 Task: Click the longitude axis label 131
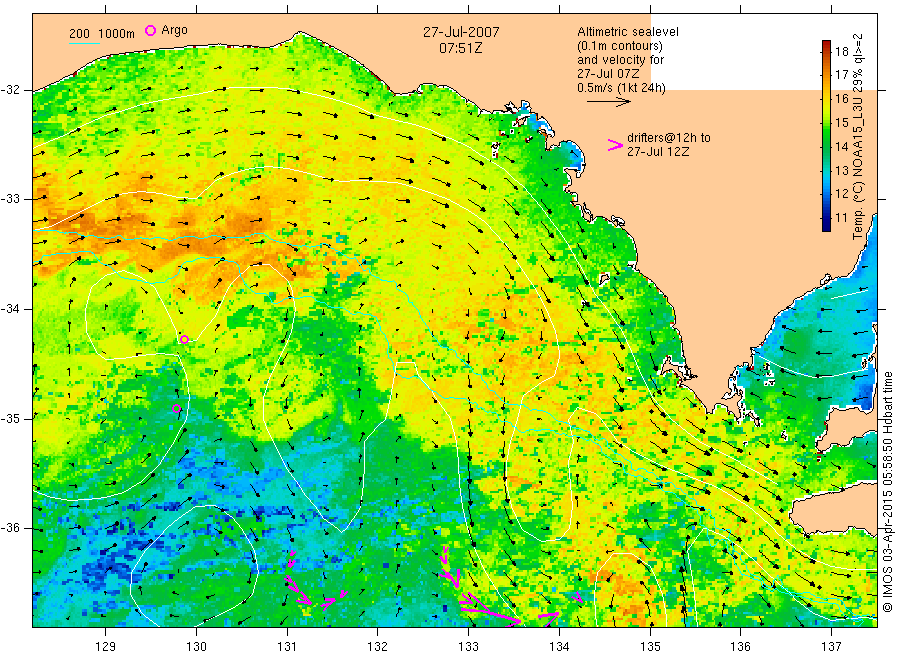pos(287,647)
